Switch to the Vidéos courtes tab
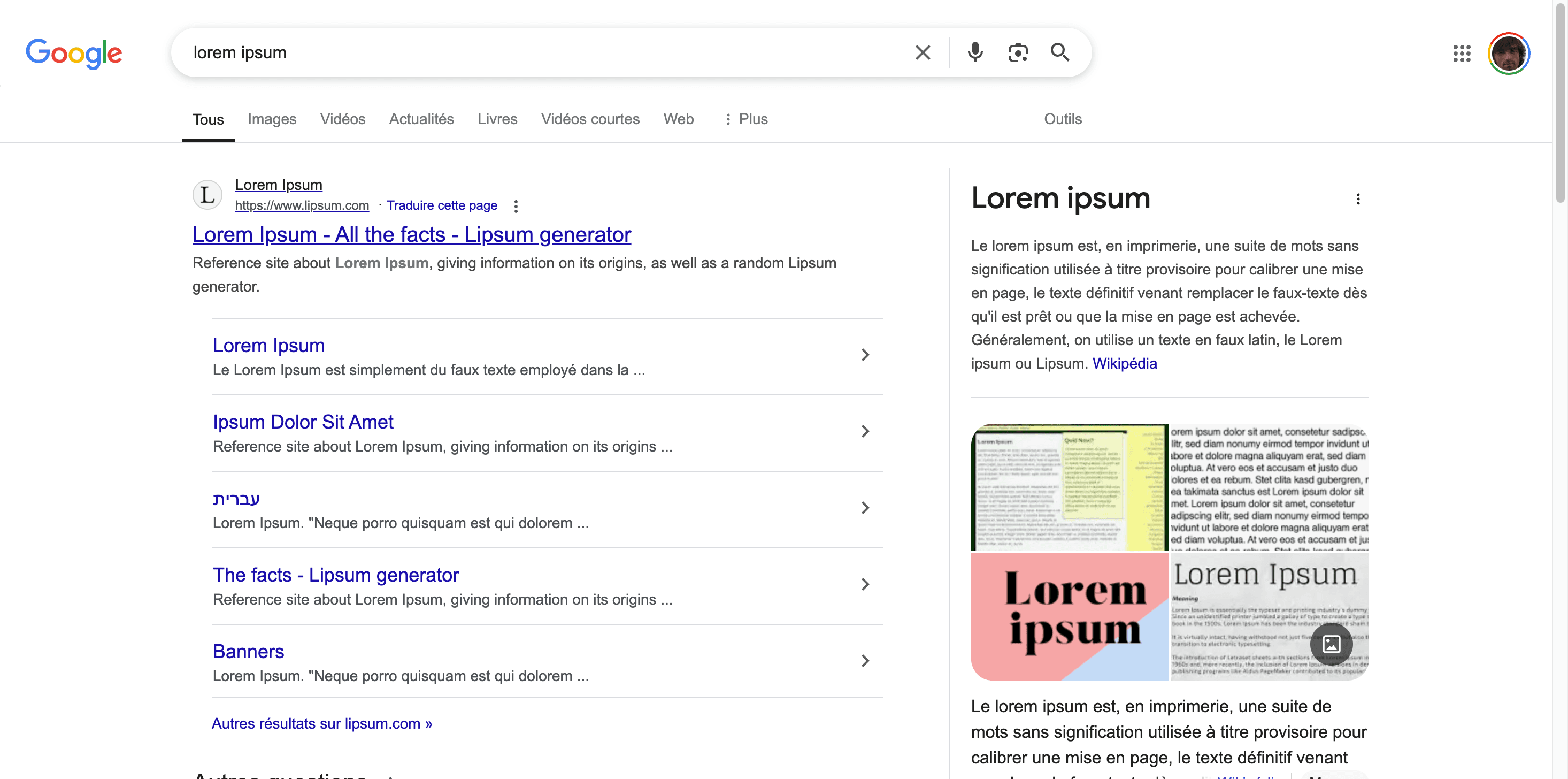Viewport: 1568px width, 779px height. click(590, 119)
